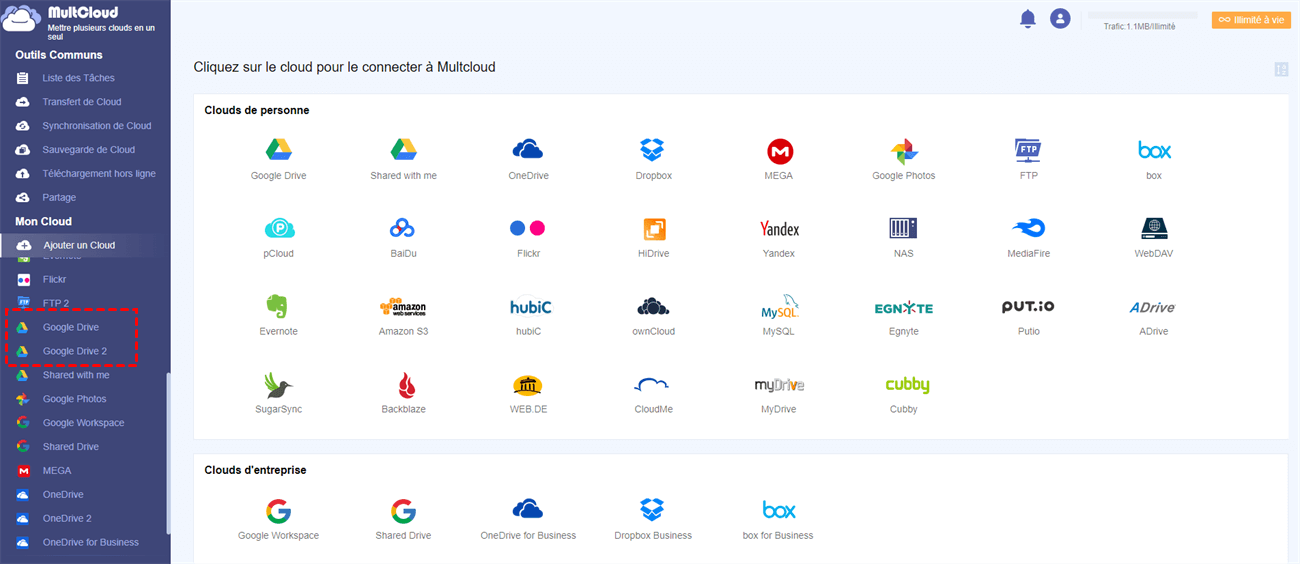Image resolution: width=1300 pixels, height=564 pixels.
Task: Click the sidebar vertical scrollbar
Action: 168,453
